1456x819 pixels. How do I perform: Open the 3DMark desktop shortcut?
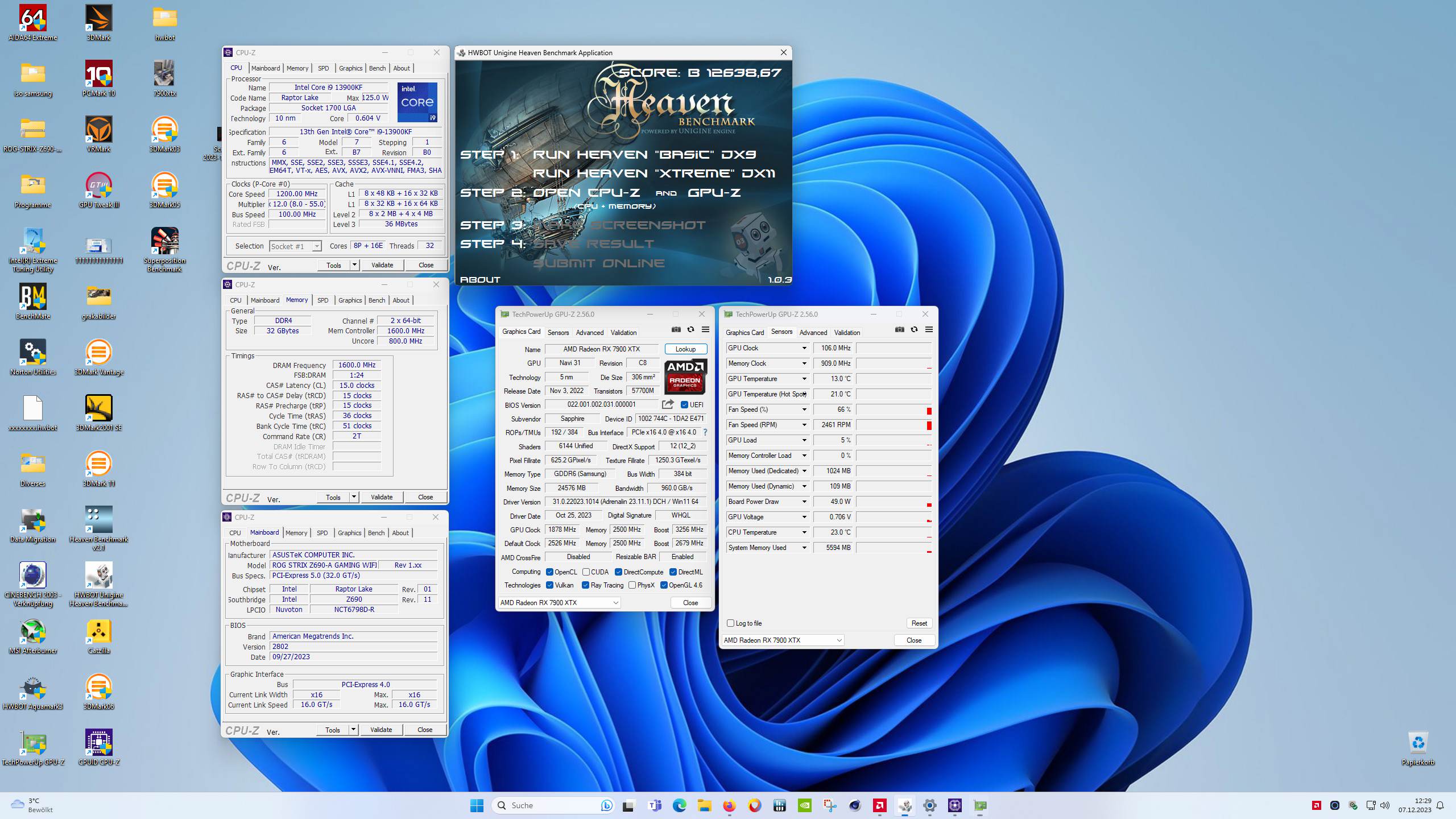click(x=98, y=23)
